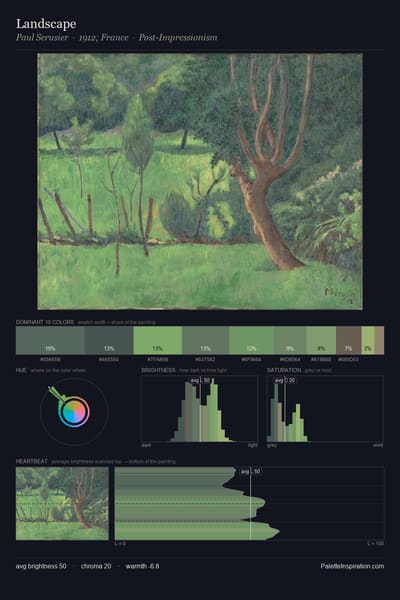Screen dimensions: 400x600
Task: Pick the bright light green 13% swatch
Action: (158, 340)
